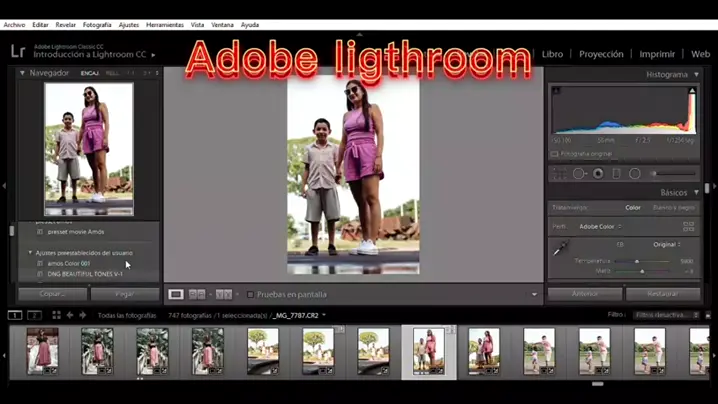Collapse the Histograma panel
Viewport: 718px width, 404px height.
tap(696, 74)
